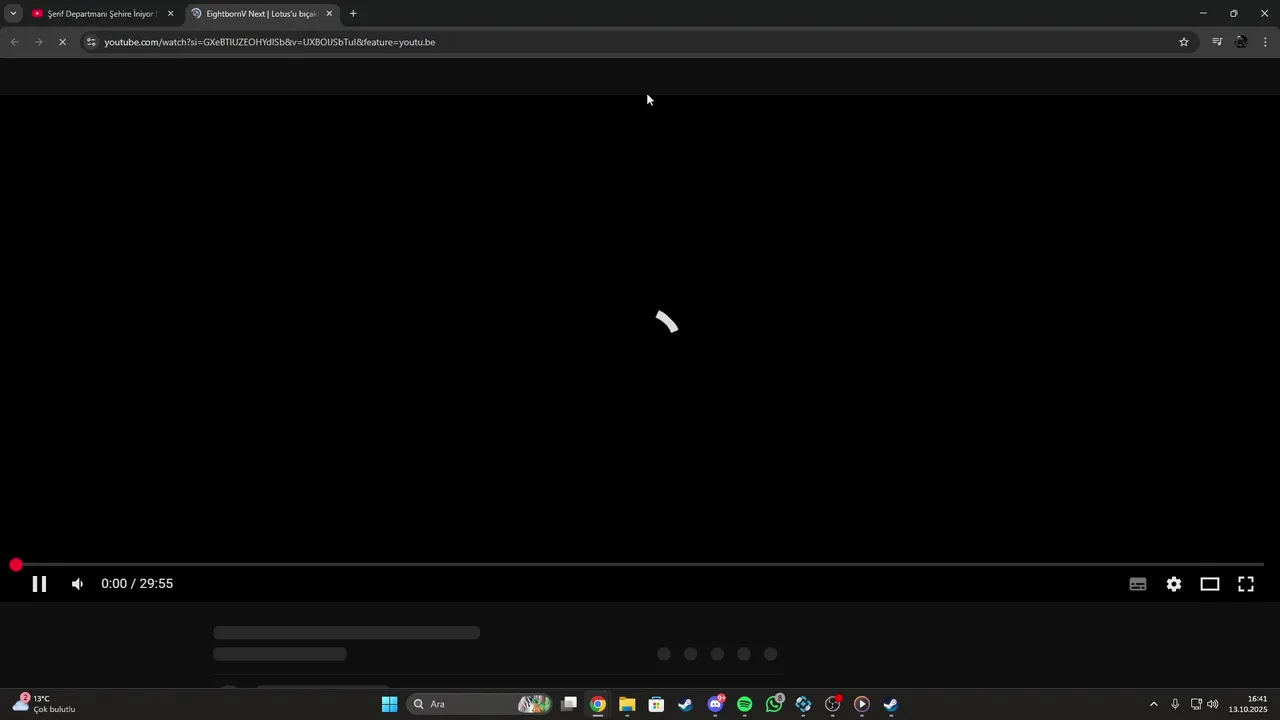Toggle video subtitles
The height and width of the screenshot is (720, 1280).
pos(1138,584)
